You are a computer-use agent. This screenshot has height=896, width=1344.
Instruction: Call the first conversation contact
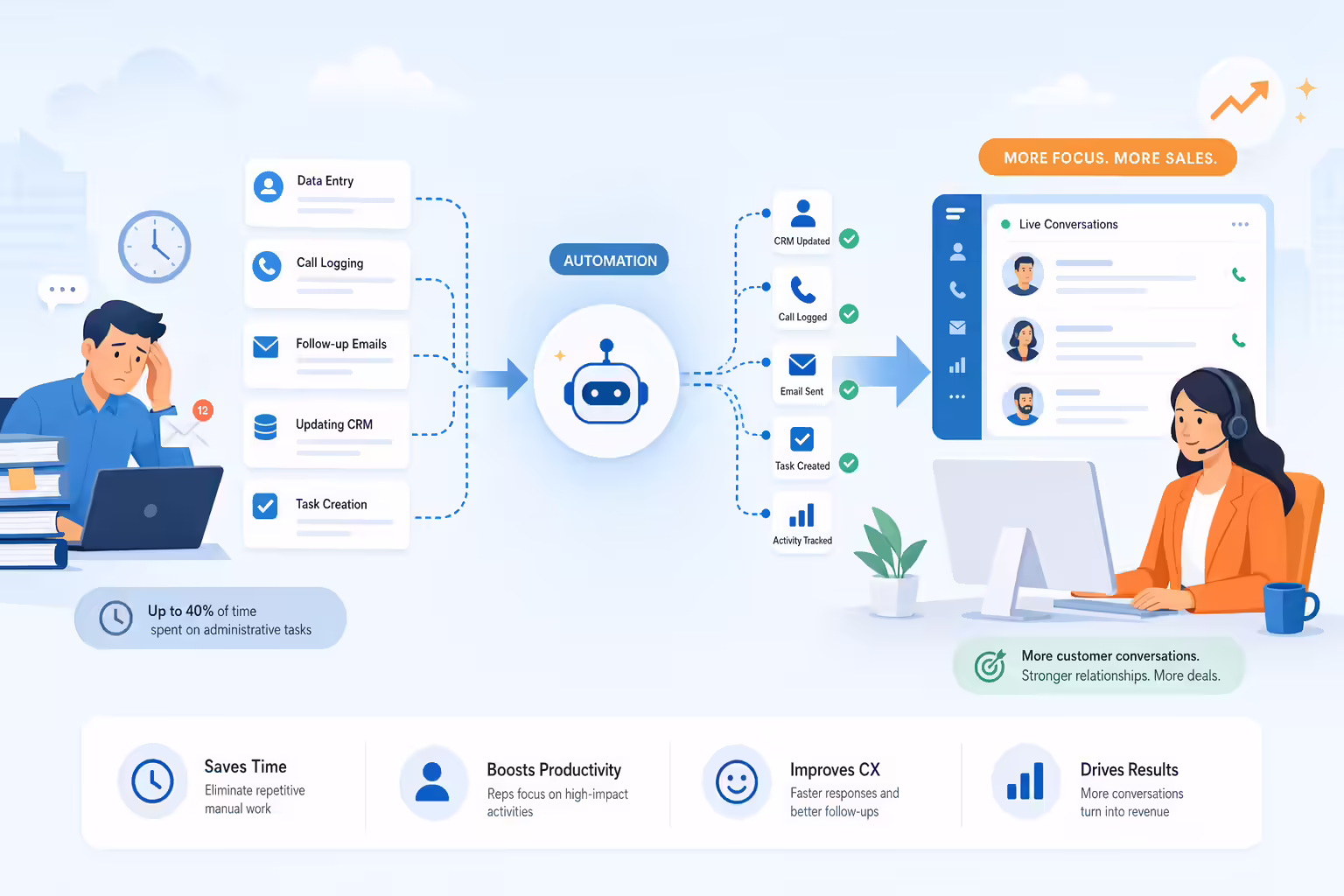1239,275
